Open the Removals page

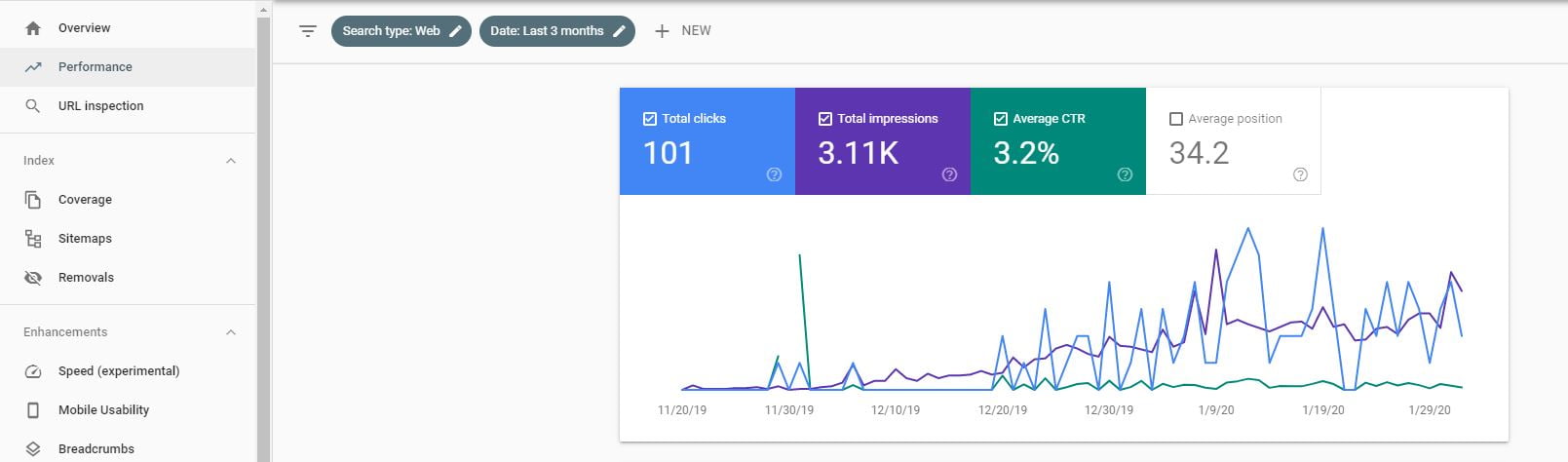click(128, 278)
